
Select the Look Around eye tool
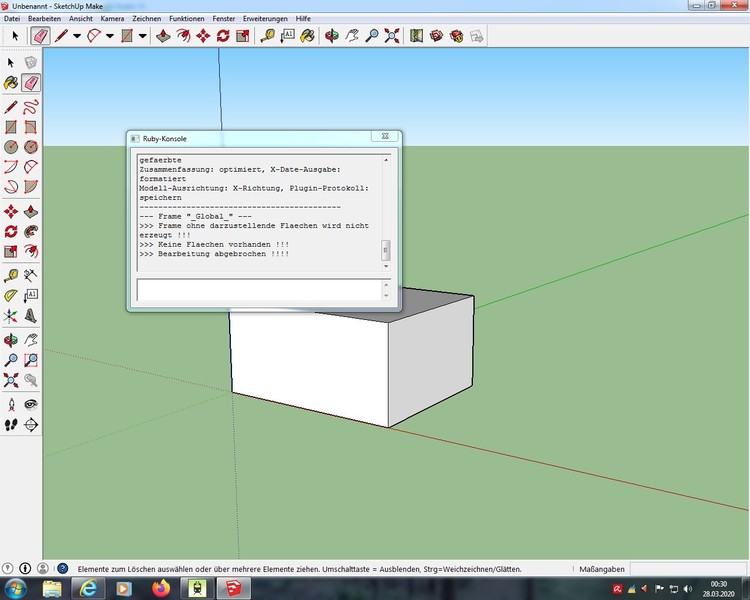(30, 404)
